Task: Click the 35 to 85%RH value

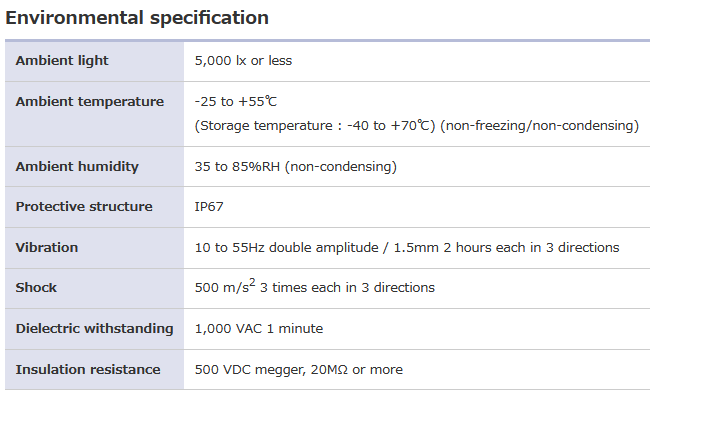Action: tap(295, 166)
